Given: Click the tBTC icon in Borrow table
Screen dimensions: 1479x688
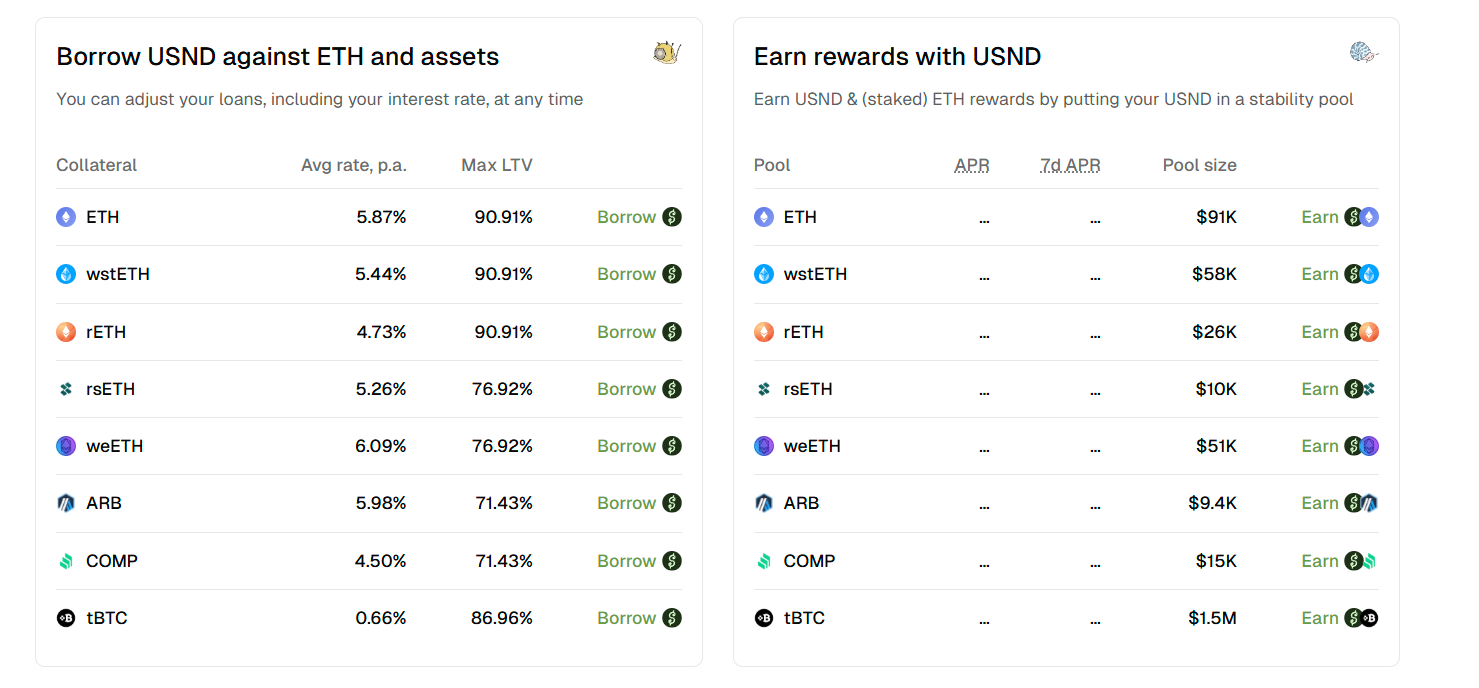Looking at the screenshot, I should tap(66, 618).
